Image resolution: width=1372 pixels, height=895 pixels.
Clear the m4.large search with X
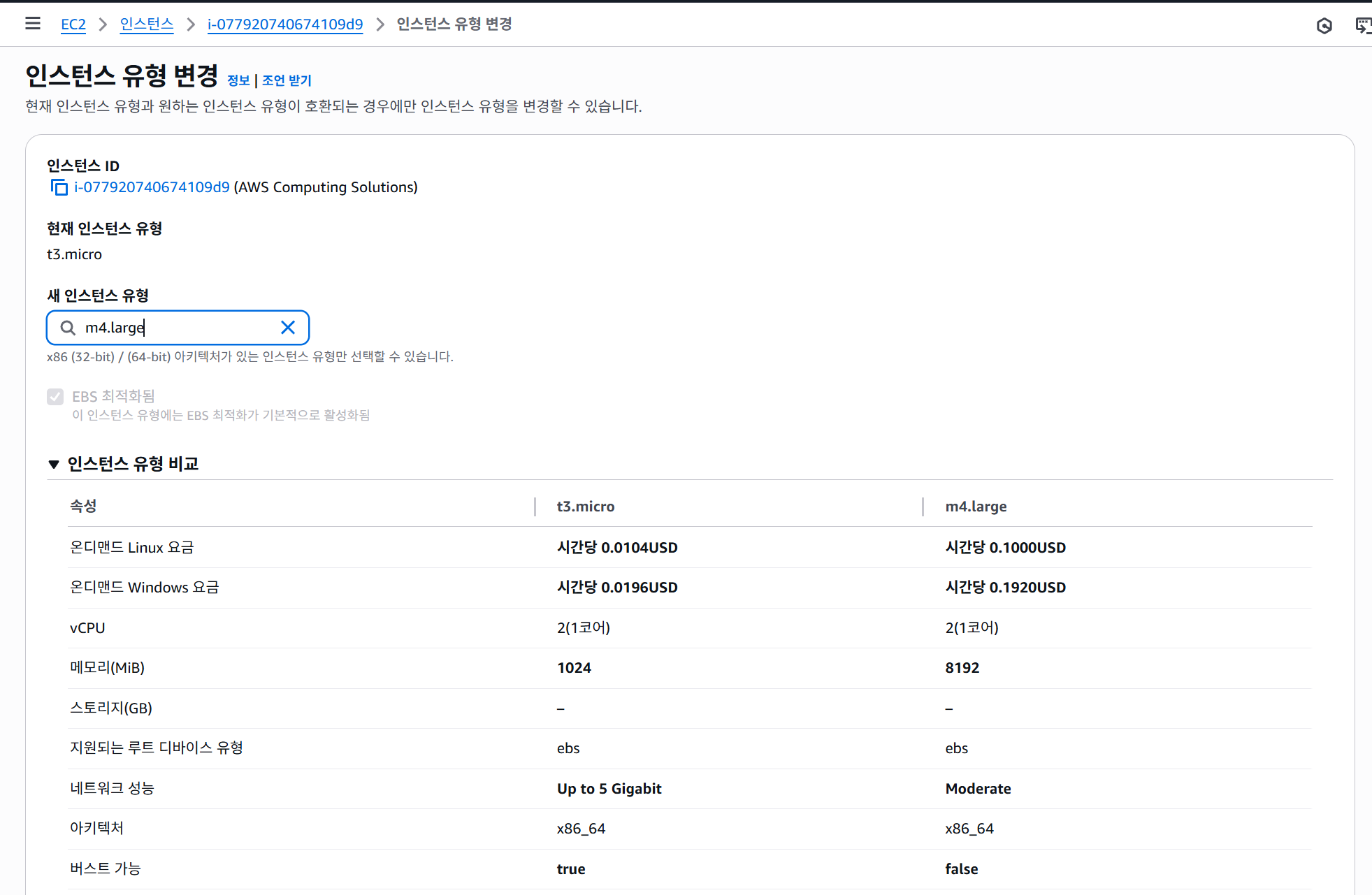coord(287,328)
